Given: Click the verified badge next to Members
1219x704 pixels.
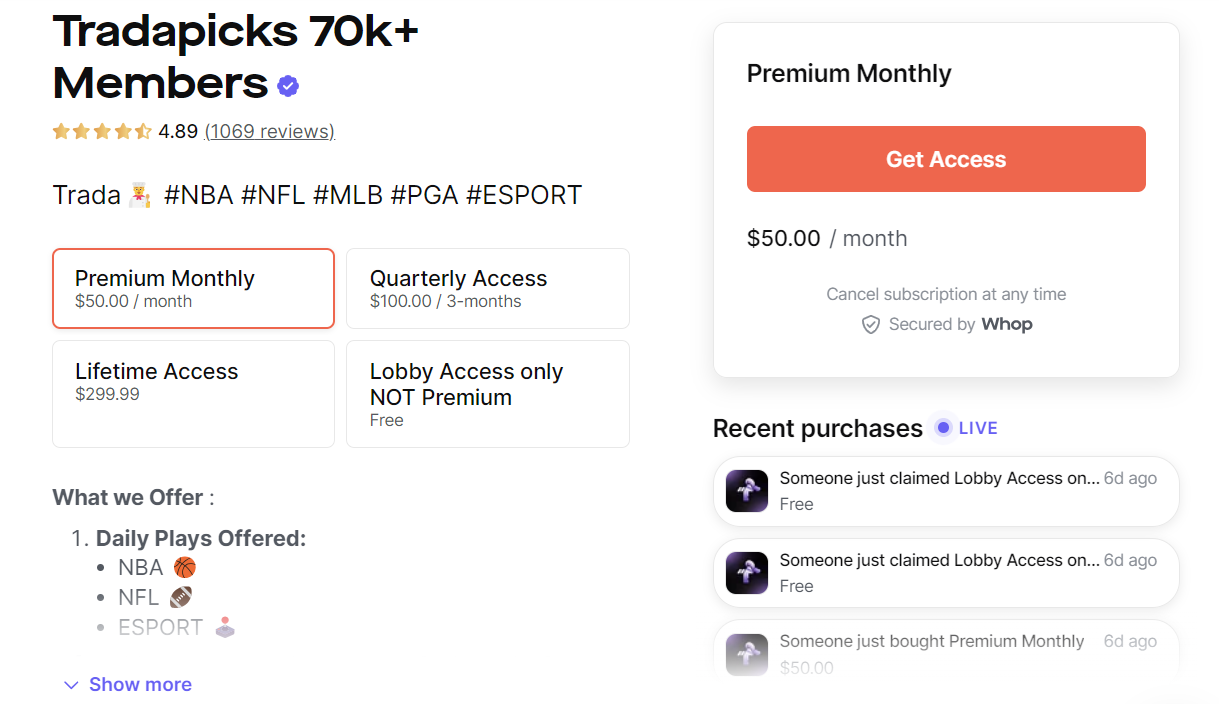Looking at the screenshot, I should coord(288,86).
